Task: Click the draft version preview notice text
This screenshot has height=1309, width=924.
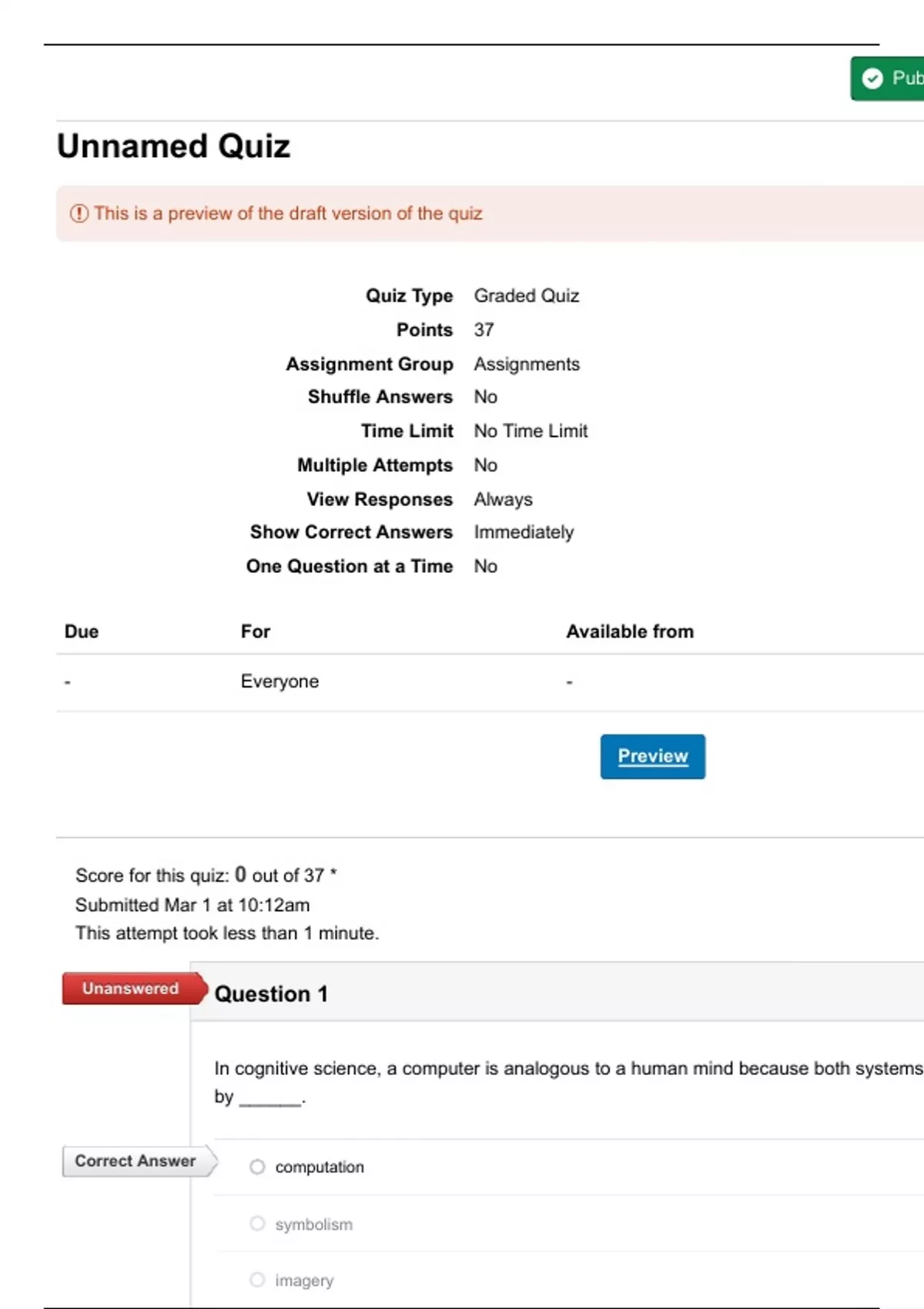Action: pyautogui.click(x=288, y=213)
